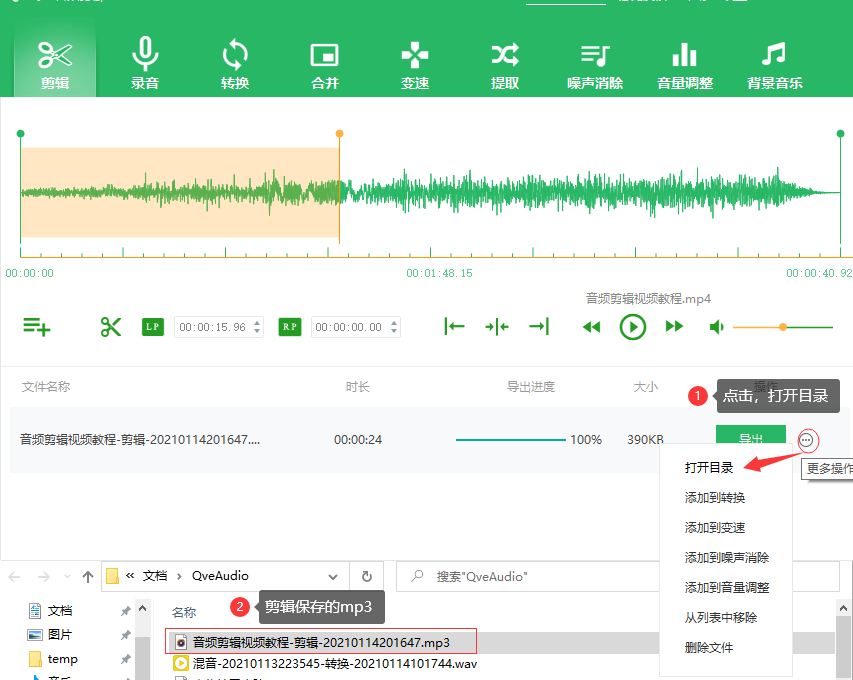The image size is (853, 680).
Task: Select the 录音 recording tool
Action: coord(144,62)
